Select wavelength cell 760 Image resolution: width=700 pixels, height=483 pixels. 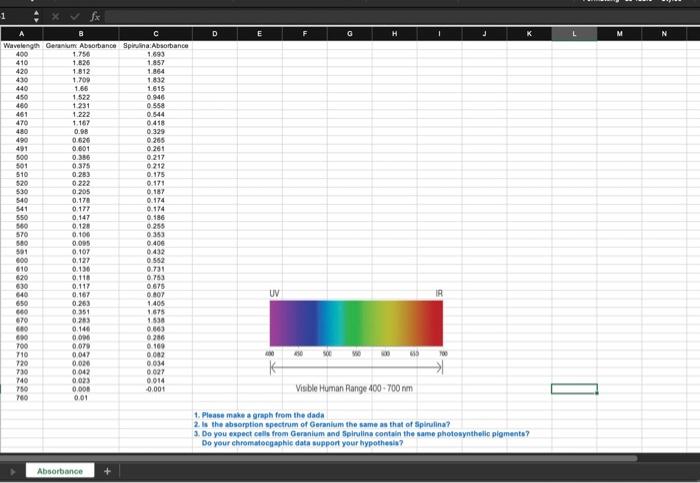[21, 398]
